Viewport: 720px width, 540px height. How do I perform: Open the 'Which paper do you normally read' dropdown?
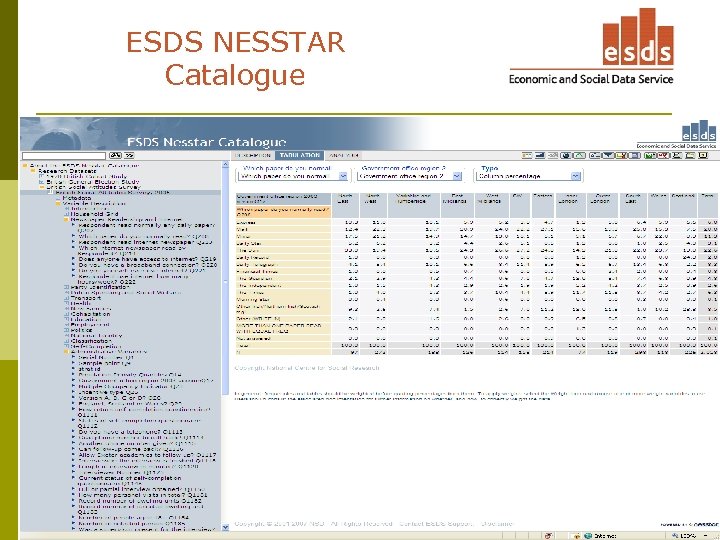(293, 176)
